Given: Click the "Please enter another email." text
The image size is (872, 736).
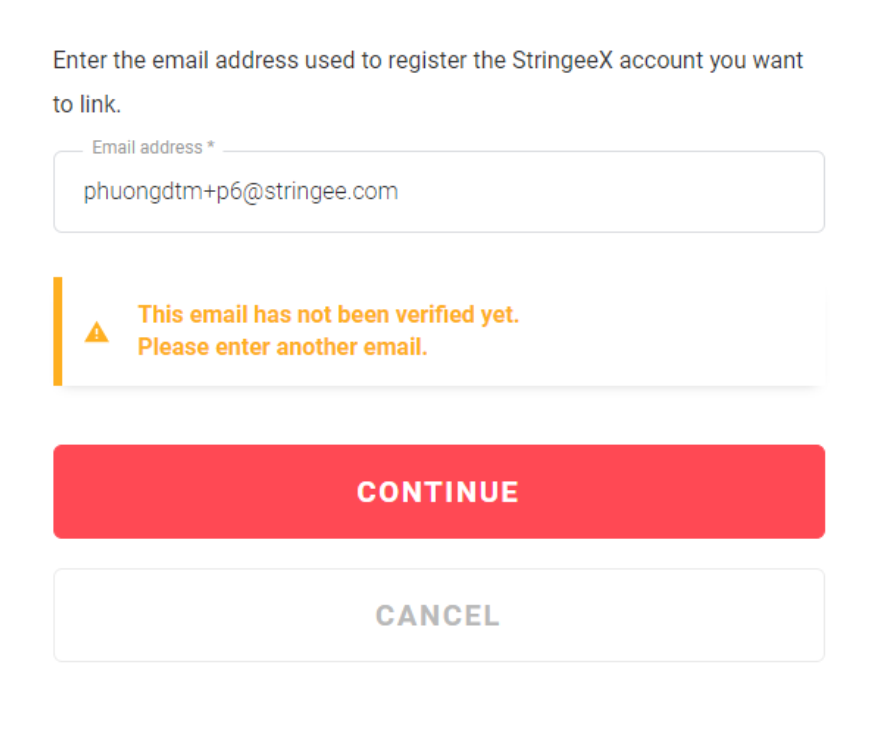Looking at the screenshot, I should 282,348.
